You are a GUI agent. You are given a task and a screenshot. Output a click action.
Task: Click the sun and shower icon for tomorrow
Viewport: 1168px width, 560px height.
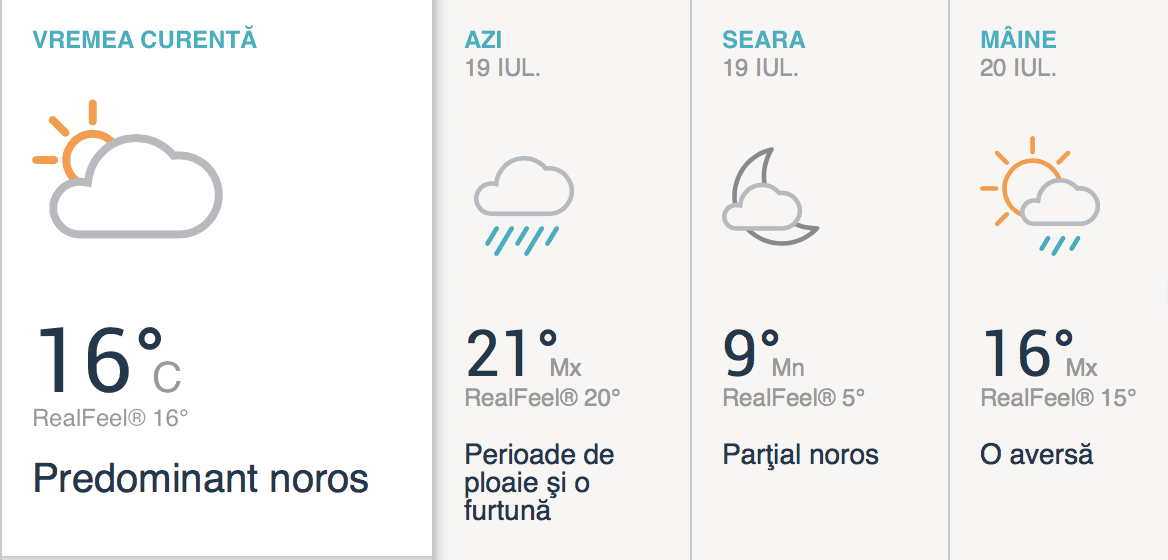click(x=1040, y=195)
